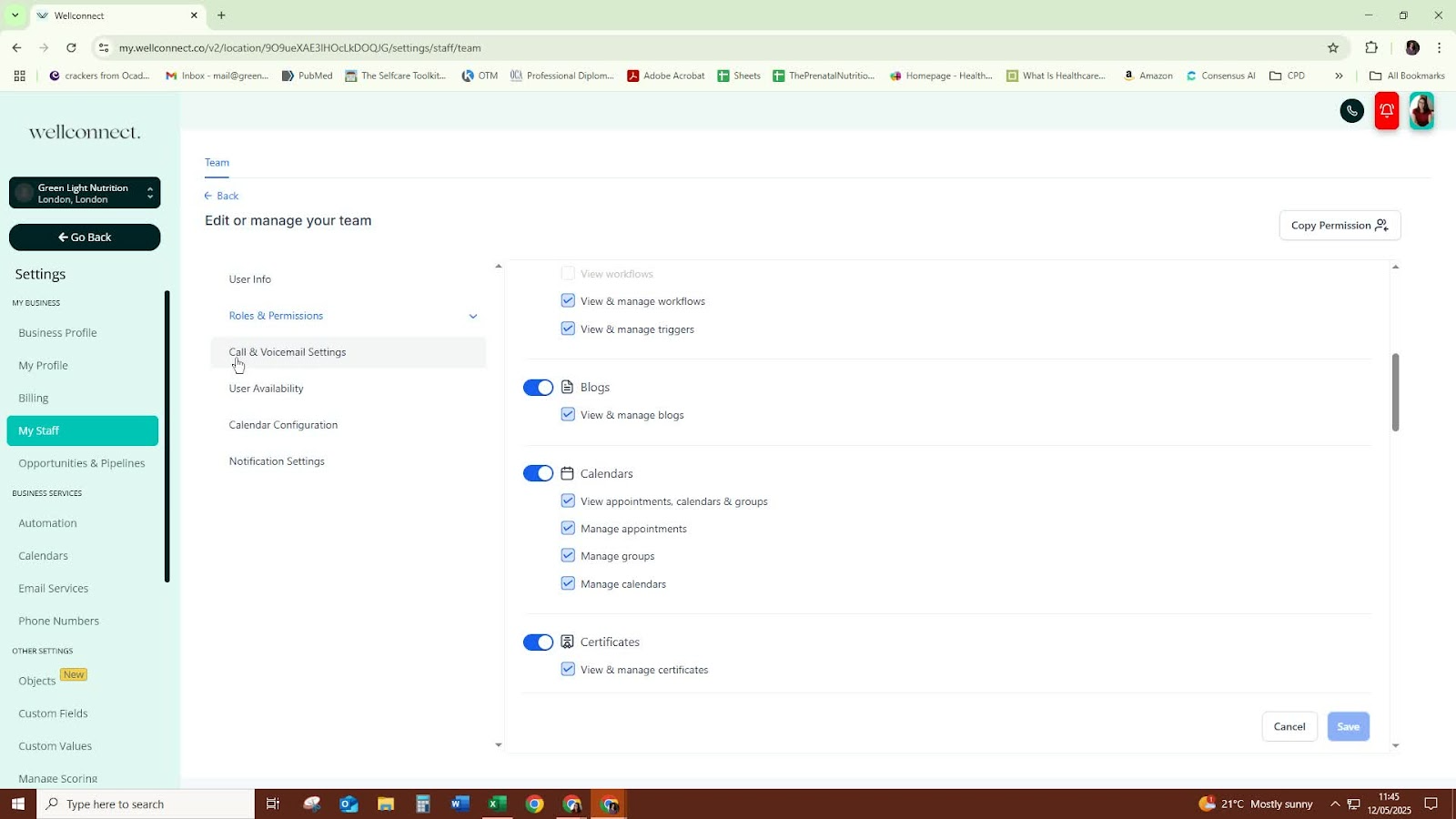Open the tab search dropdown arrow
Screen dimensions: 1456x819
(15, 15)
